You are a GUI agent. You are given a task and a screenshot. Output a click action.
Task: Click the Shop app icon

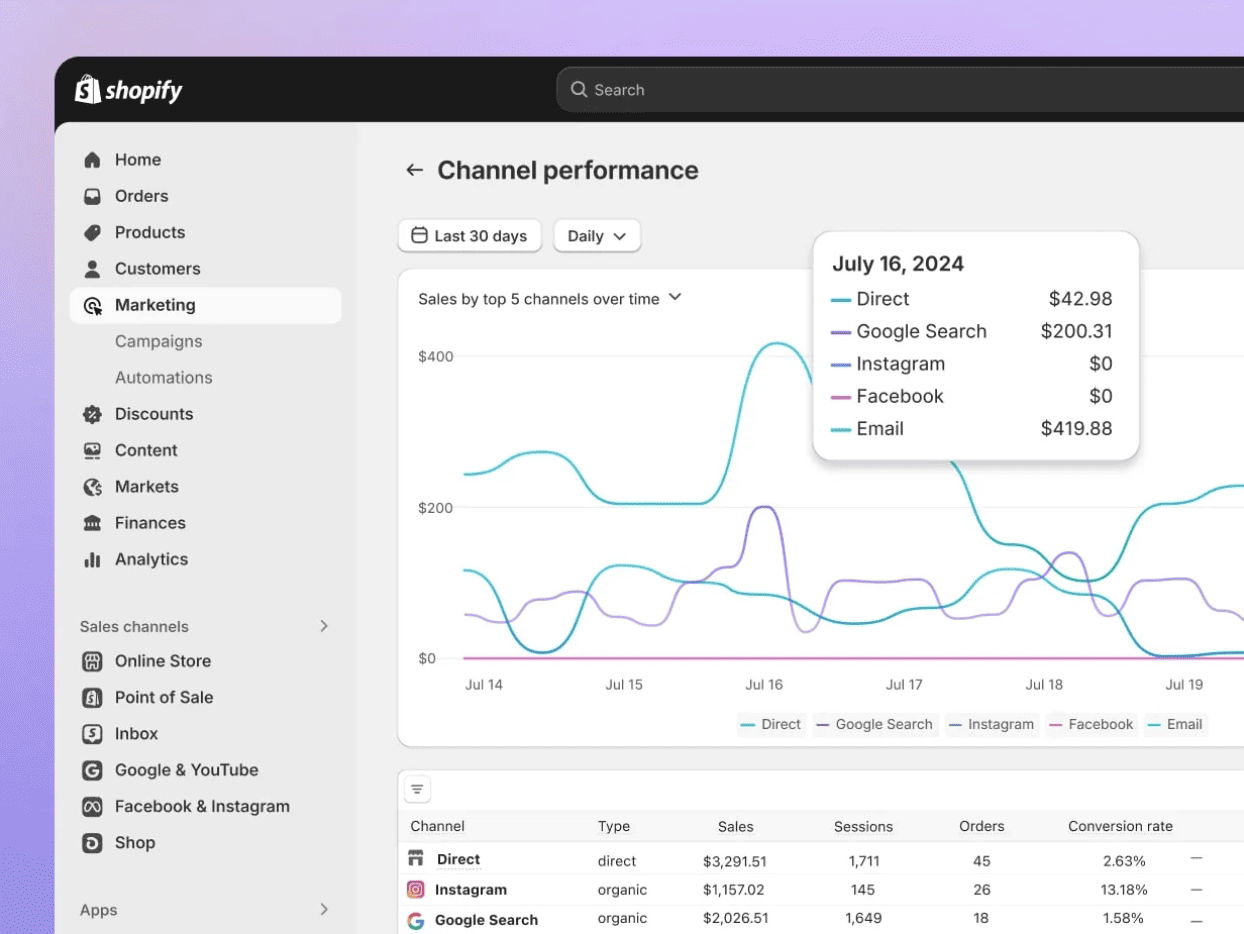pos(92,843)
